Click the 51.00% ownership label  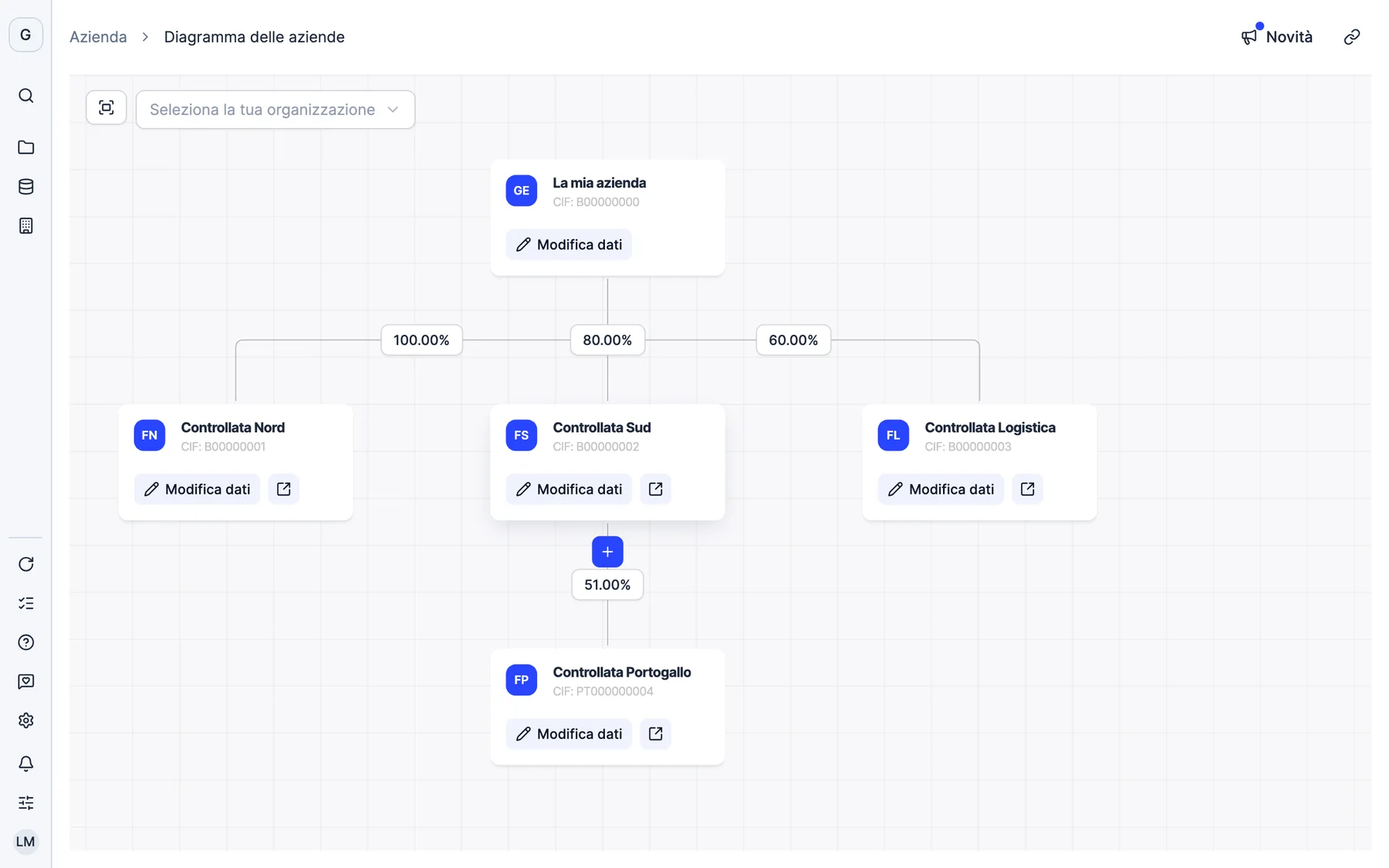[607, 585]
